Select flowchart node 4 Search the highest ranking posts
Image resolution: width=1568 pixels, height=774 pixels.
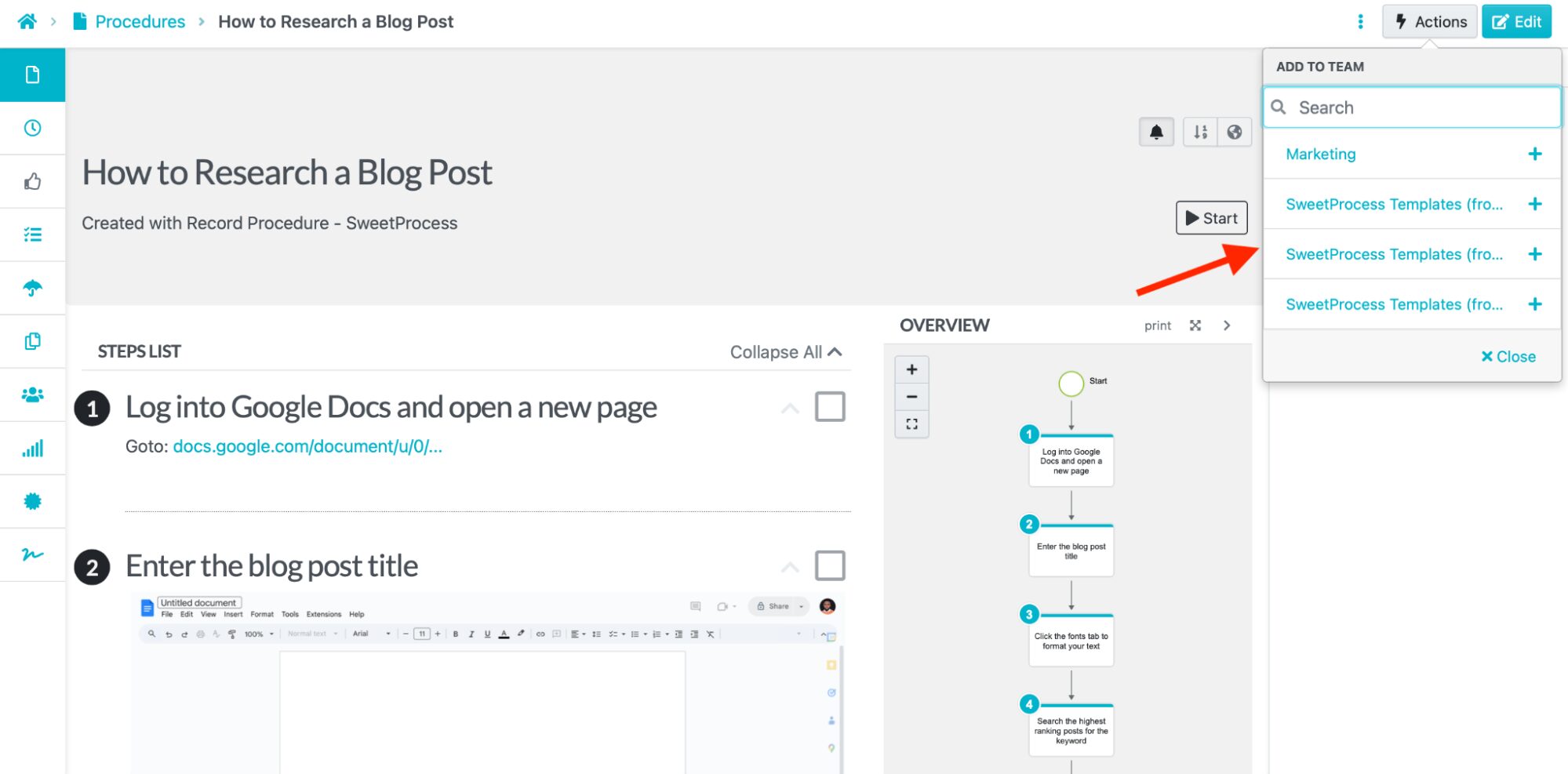click(1071, 730)
